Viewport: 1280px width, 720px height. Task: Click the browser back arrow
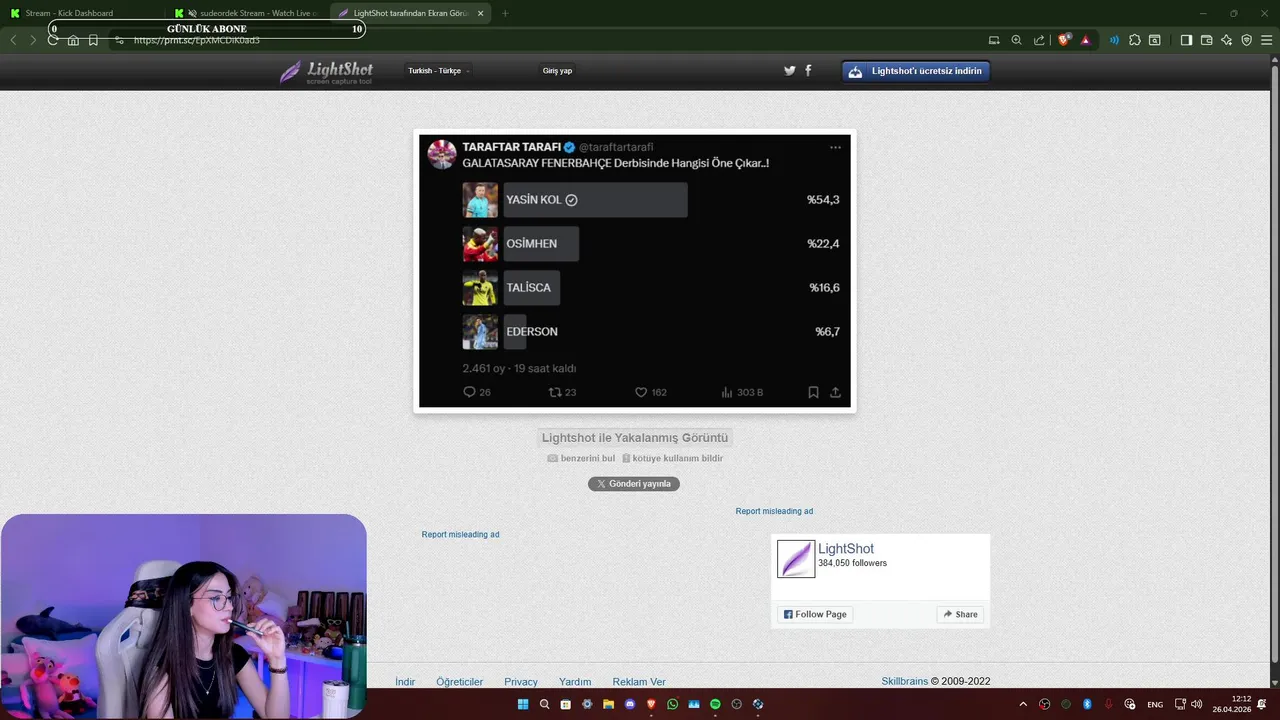(13, 40)
